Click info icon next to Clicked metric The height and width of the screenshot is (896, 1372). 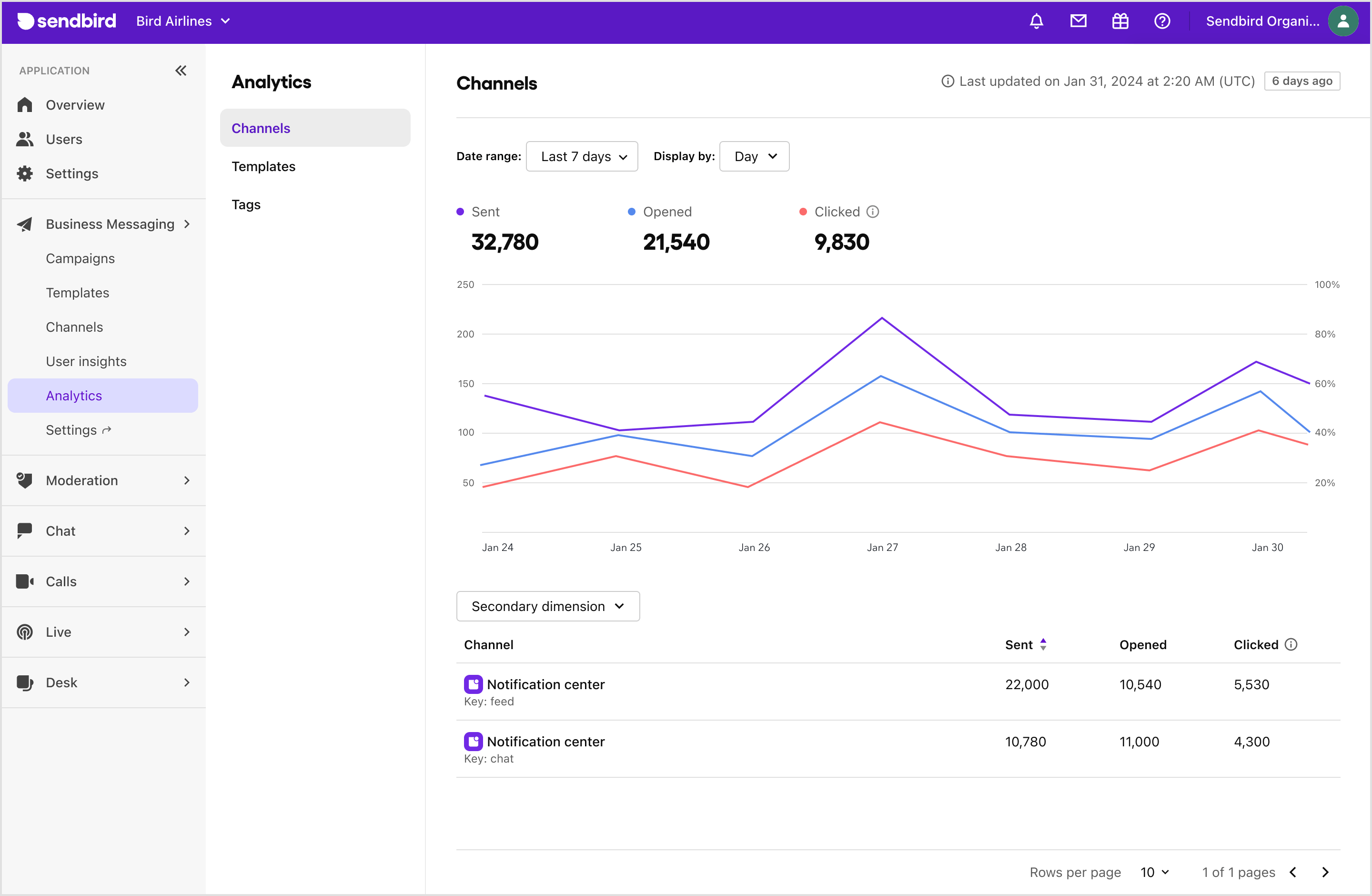[x=873, y=212]
